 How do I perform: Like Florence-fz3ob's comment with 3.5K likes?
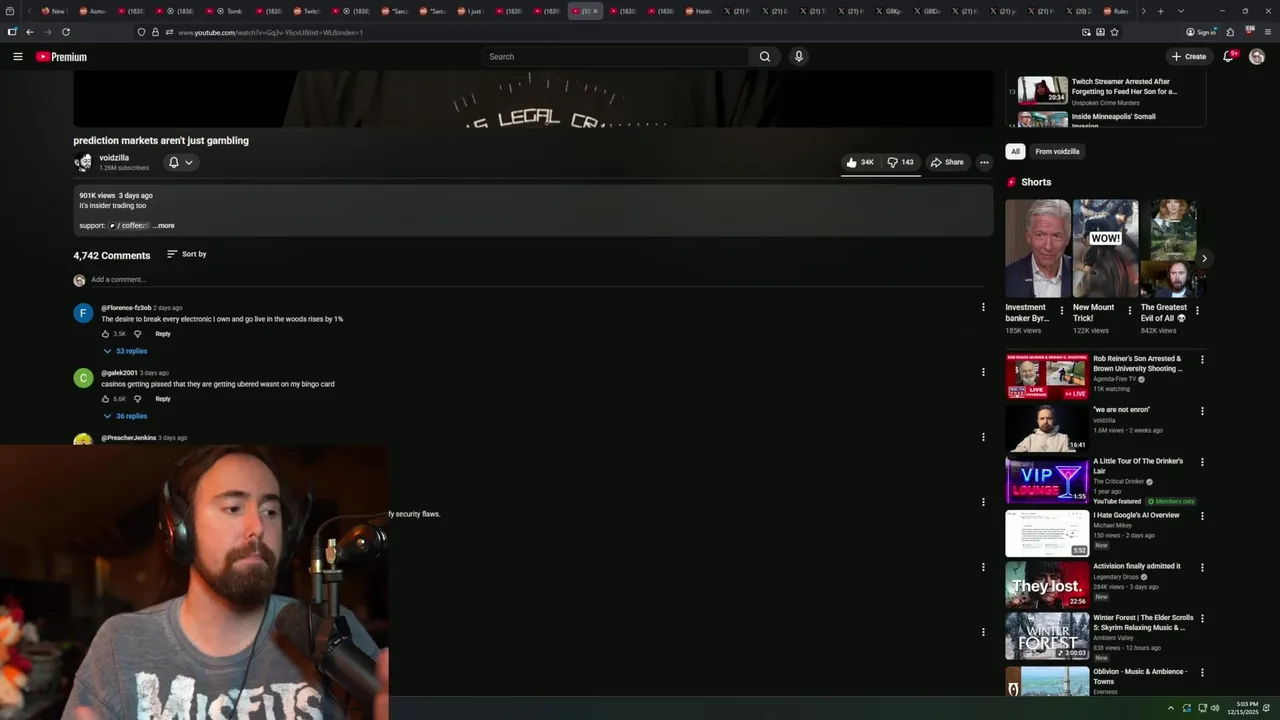coord(106,334)
